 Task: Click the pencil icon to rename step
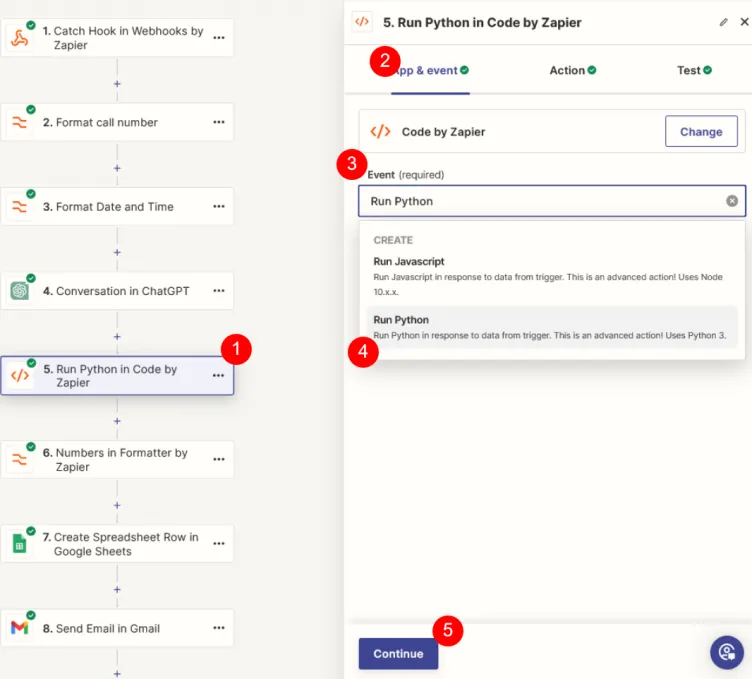(x=724, y=23)
